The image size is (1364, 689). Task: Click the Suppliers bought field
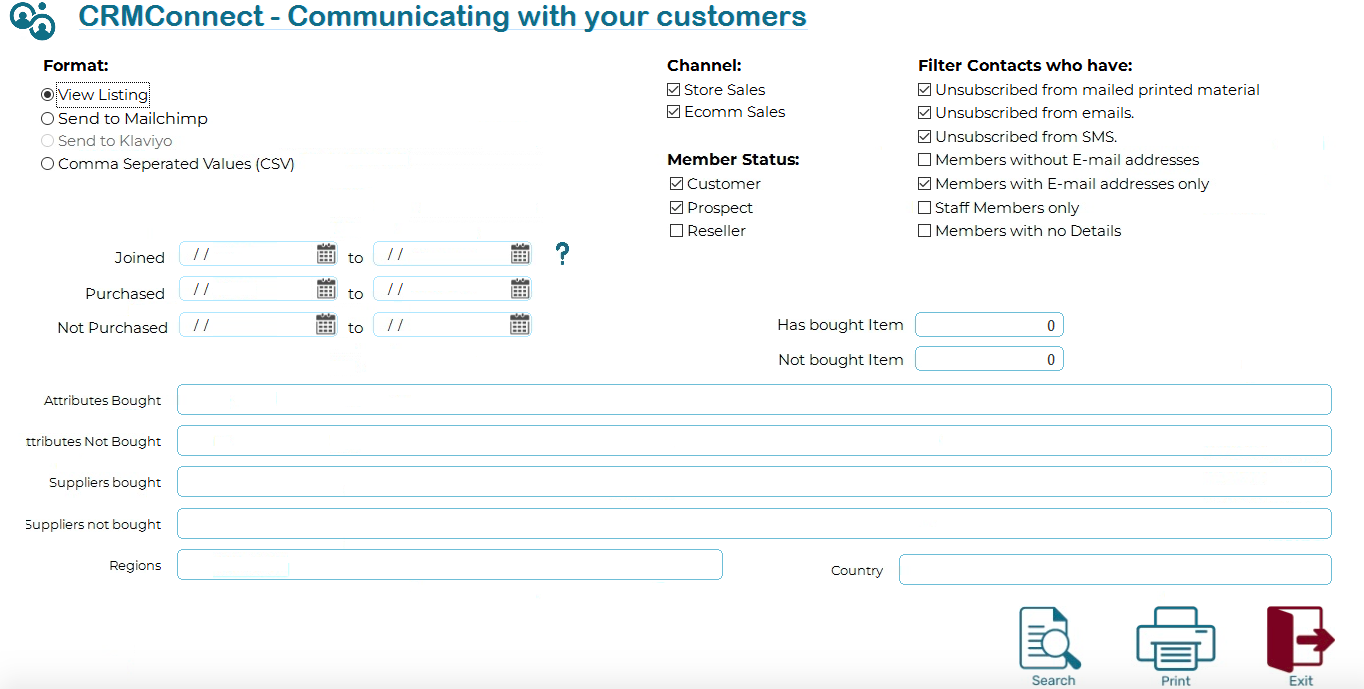(754, 481)
